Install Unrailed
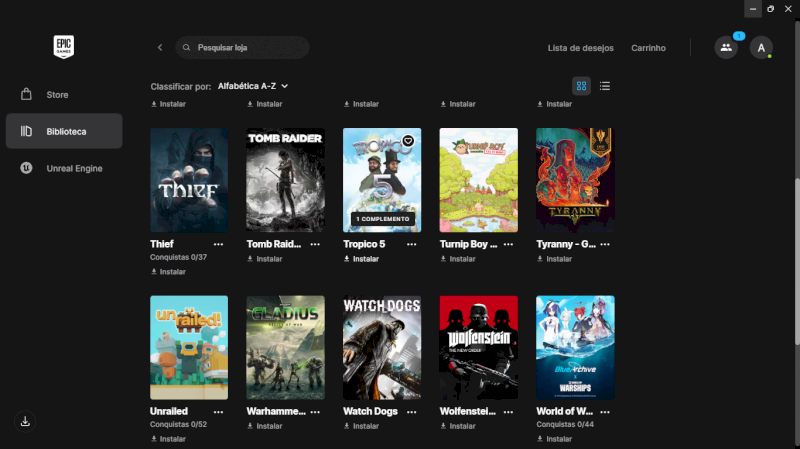Image resolution: width=800 pixels, height=449 pixels. coord(168,439)
